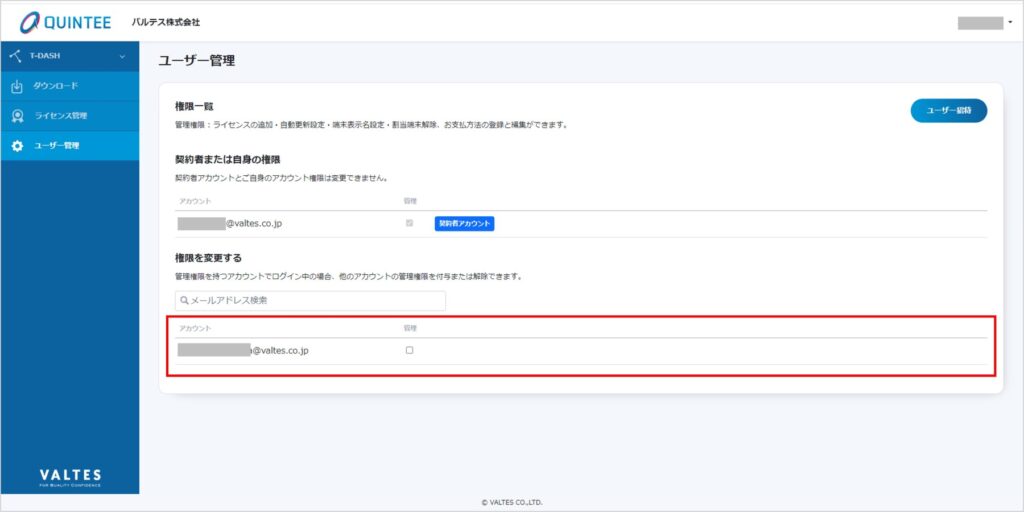Click the 契約者アカウント badge
Viewport: 1024px width, 512px height.
464,224
